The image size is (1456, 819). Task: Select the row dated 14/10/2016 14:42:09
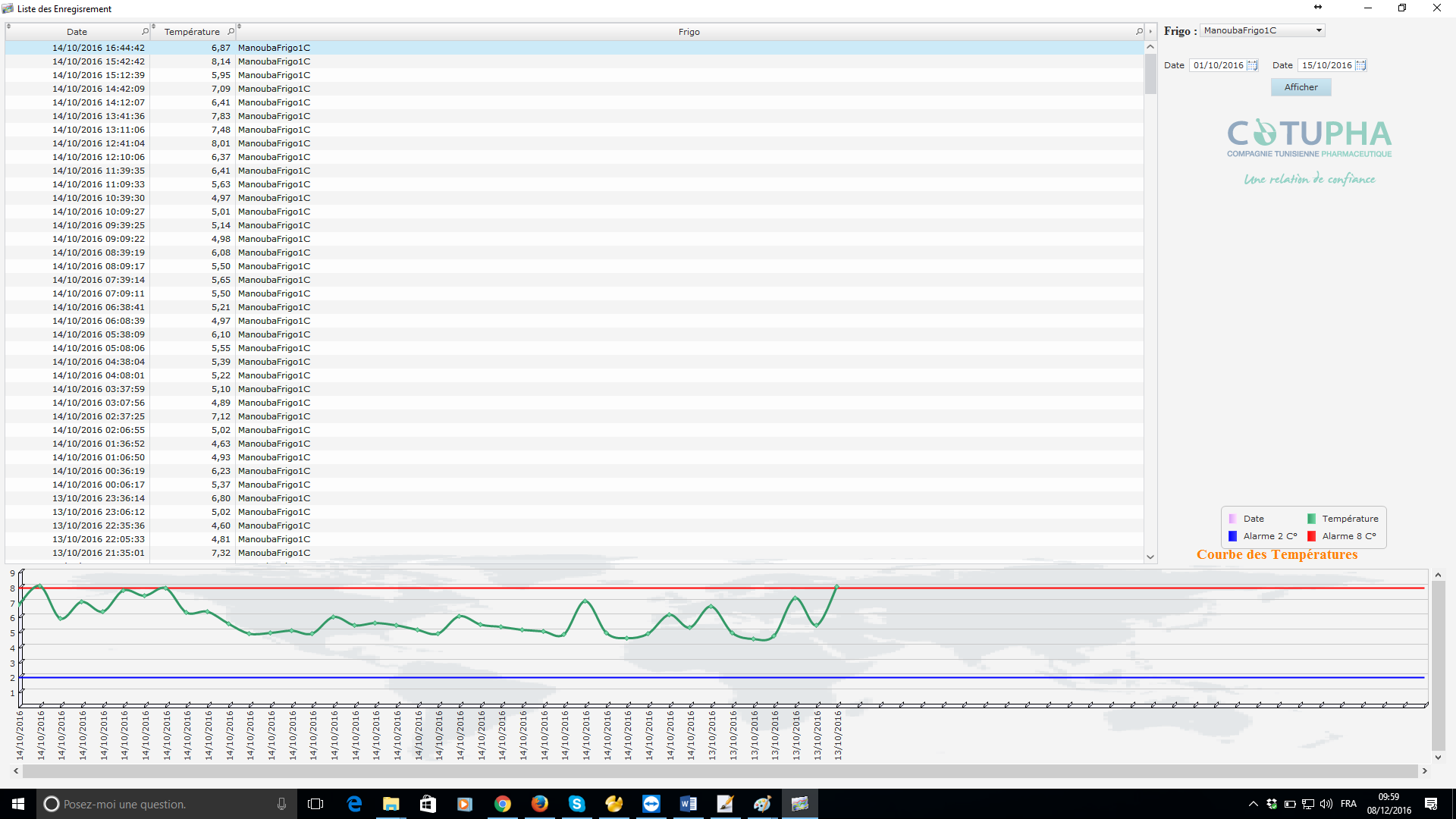point(574,89)
